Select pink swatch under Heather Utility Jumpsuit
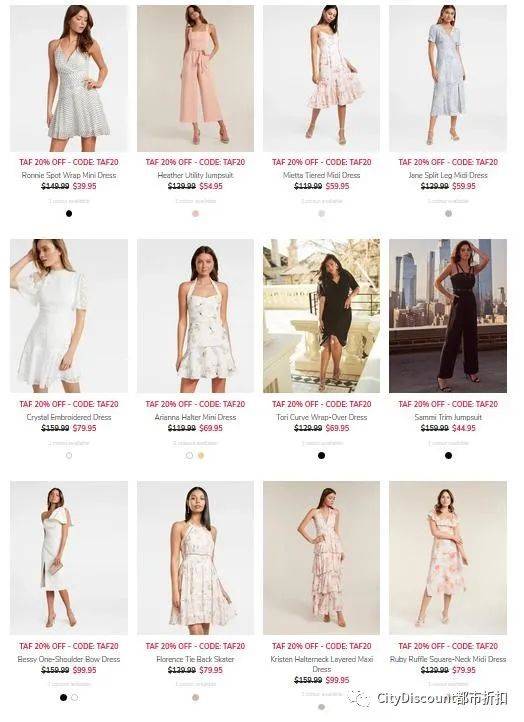The width and height of the screenshot is (524, 722). tap(195, 214)
